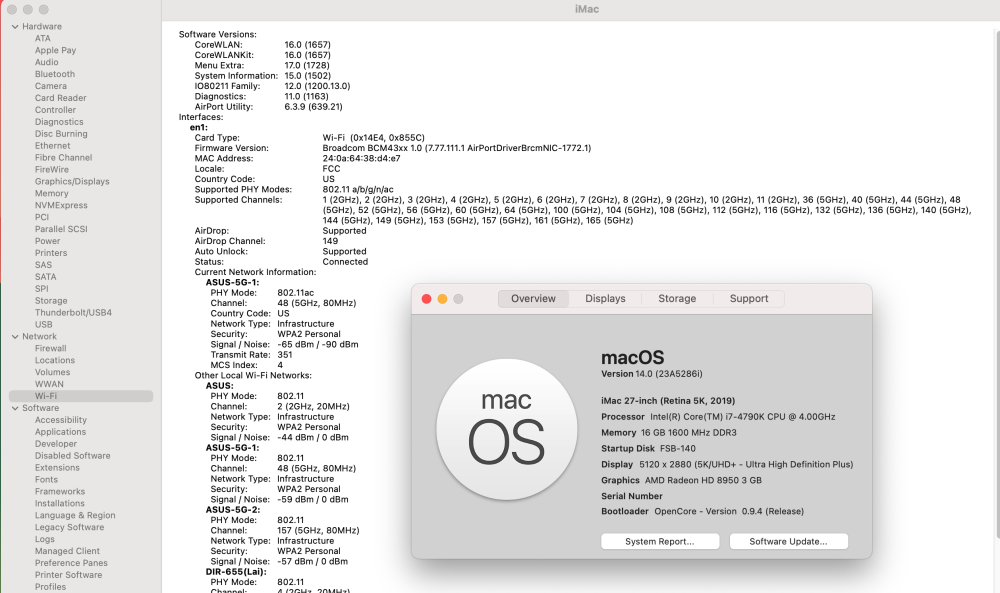Select Printer Software in the sidebar
Screen dimensions: 1000x593
[68, 575]
